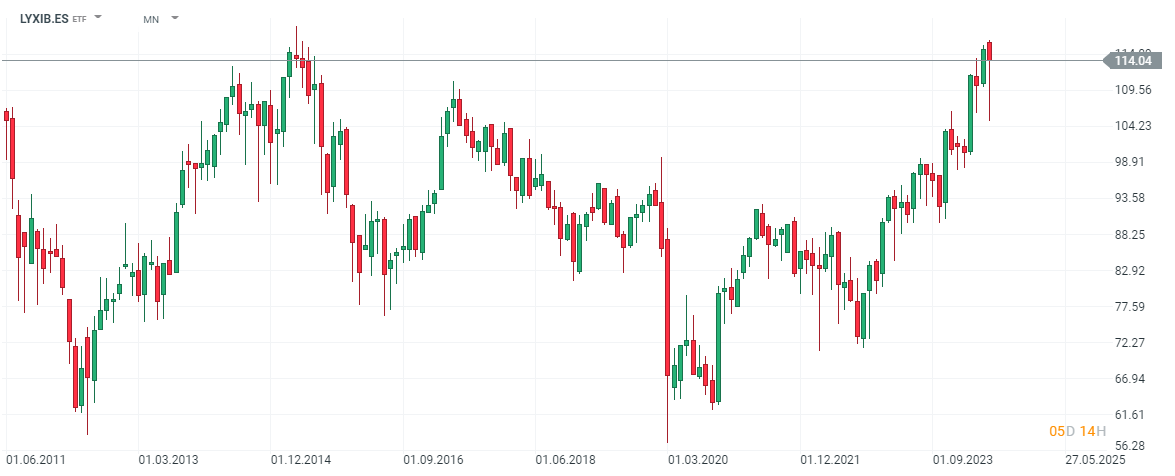
Task: Click the 01.03.2020 date on time axis
Action: click(x=697, y=460)
